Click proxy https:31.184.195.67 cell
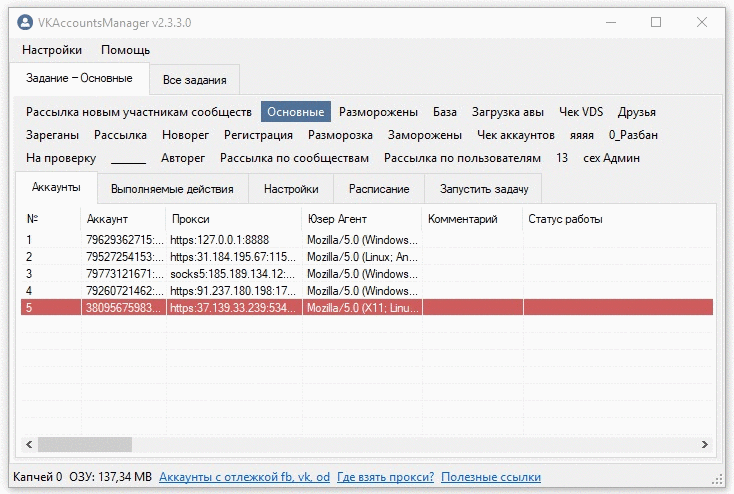Viewport: 734px width, 494px height. pyautogui.click(x=233, y=257)
